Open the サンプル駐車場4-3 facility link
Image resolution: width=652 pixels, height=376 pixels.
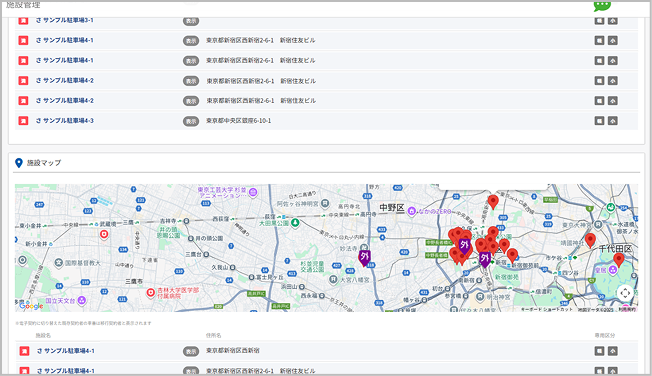click(64, 121)
